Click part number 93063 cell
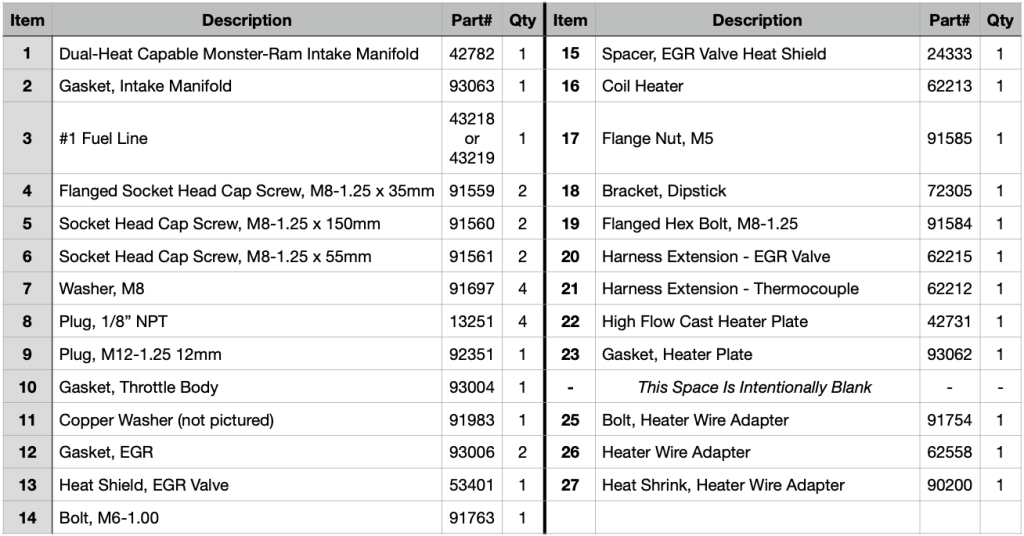Image resolution: width=1024 pixels, height=536 pixels. 472,86
